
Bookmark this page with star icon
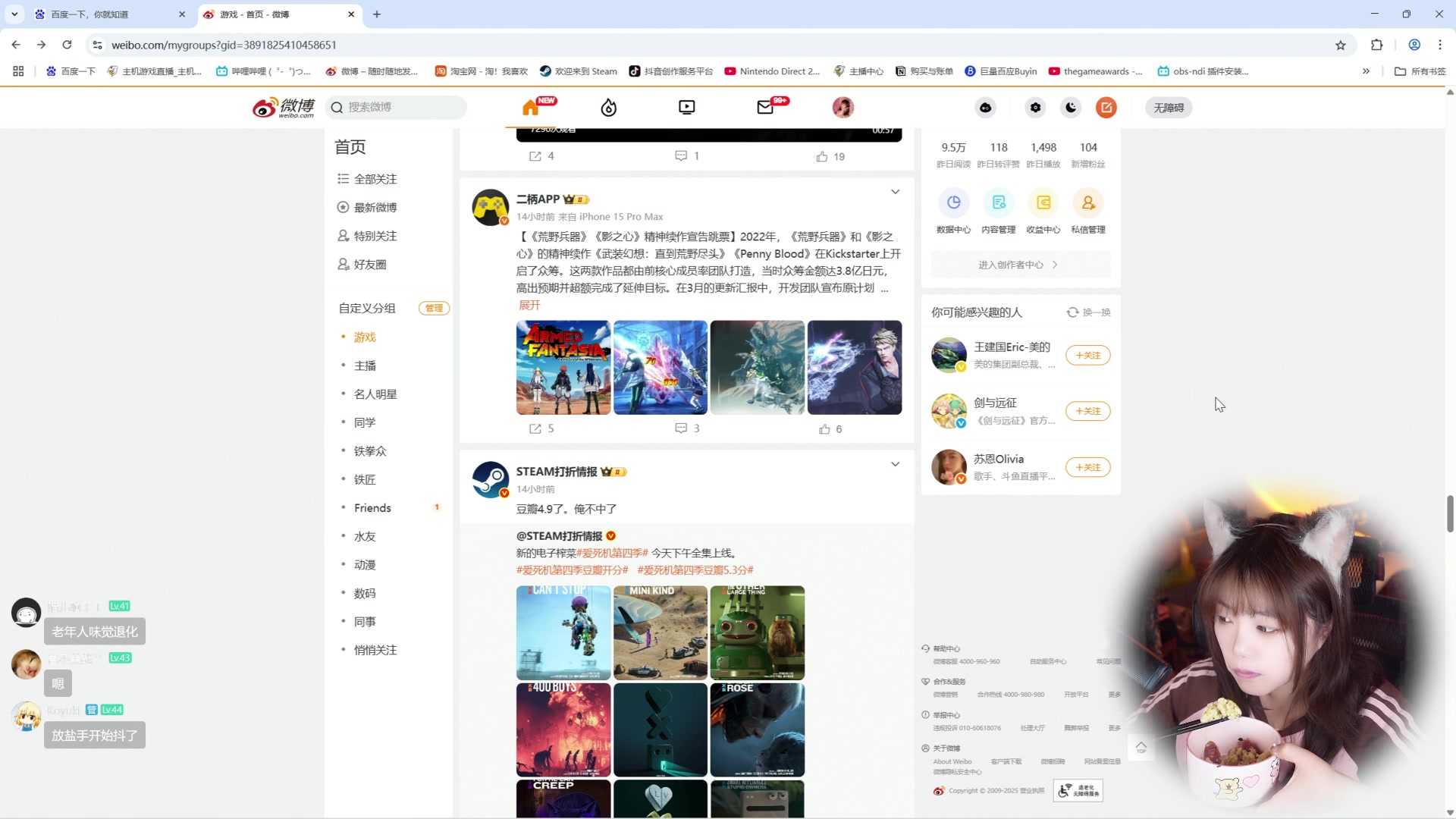click(x=1341, y=45)
